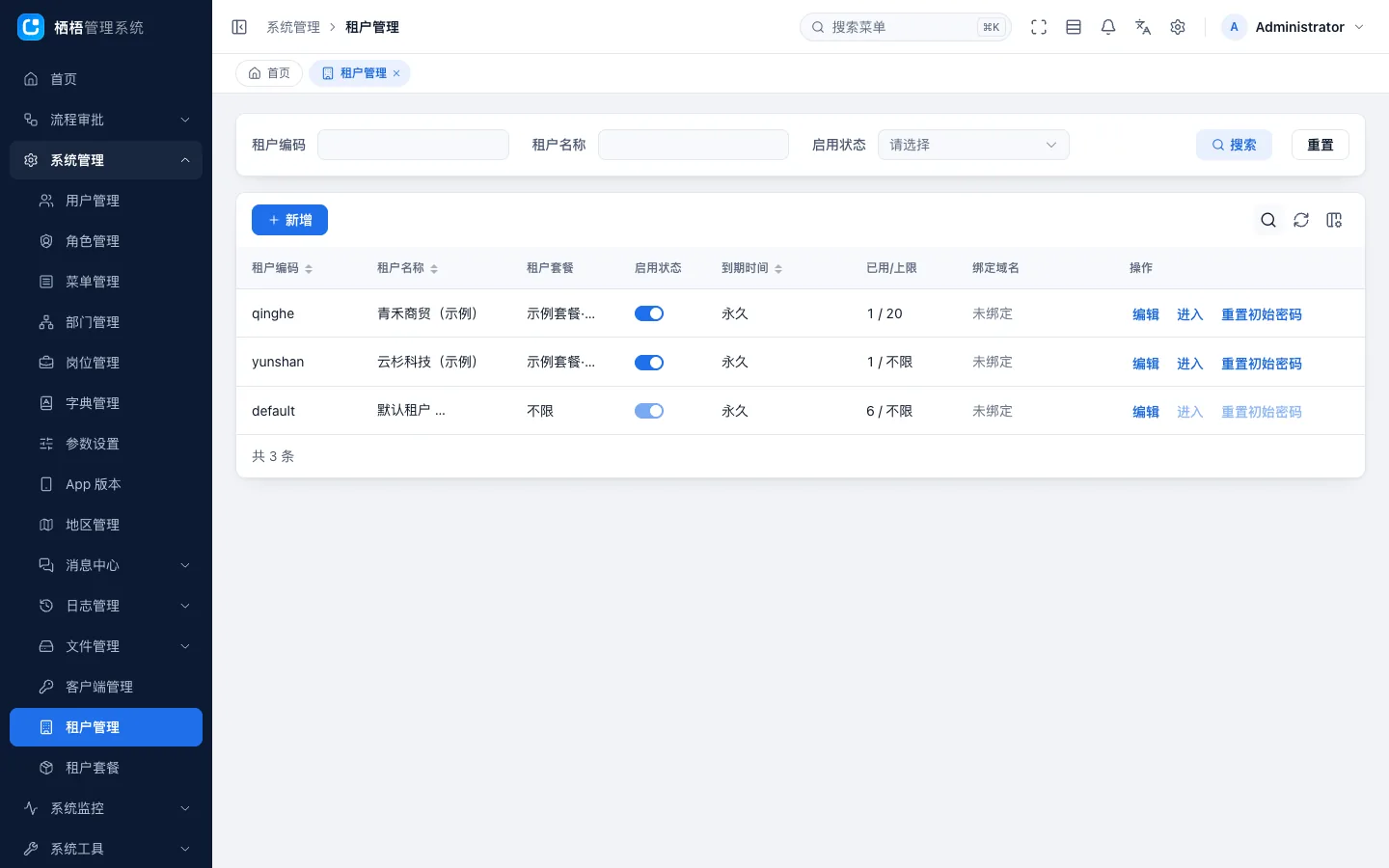This screenshot has width=1389, height=868.
Task: Edit the default tenant
Action: tap(1146, 412)
